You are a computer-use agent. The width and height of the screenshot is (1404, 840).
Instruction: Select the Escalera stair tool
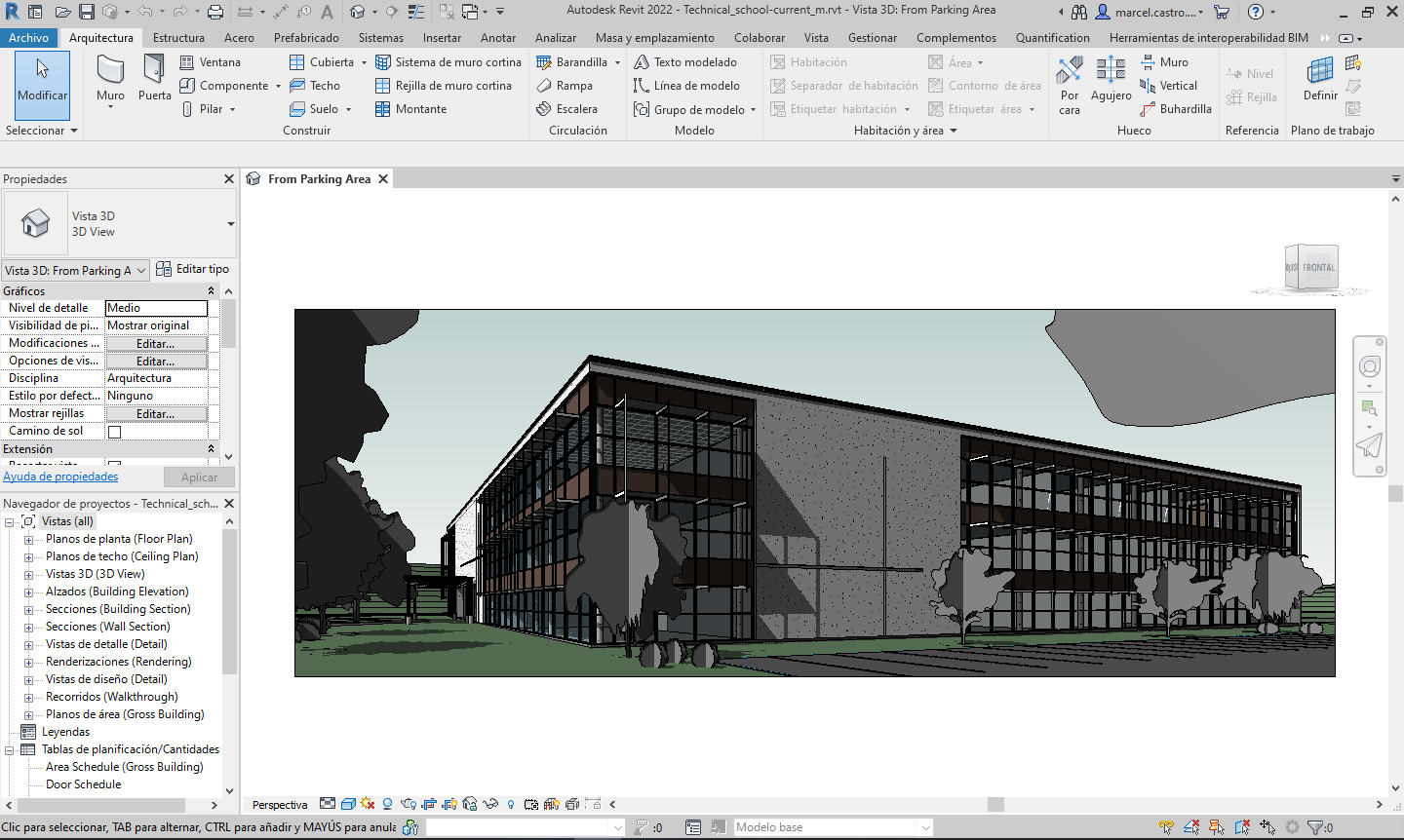coord(566,108)
